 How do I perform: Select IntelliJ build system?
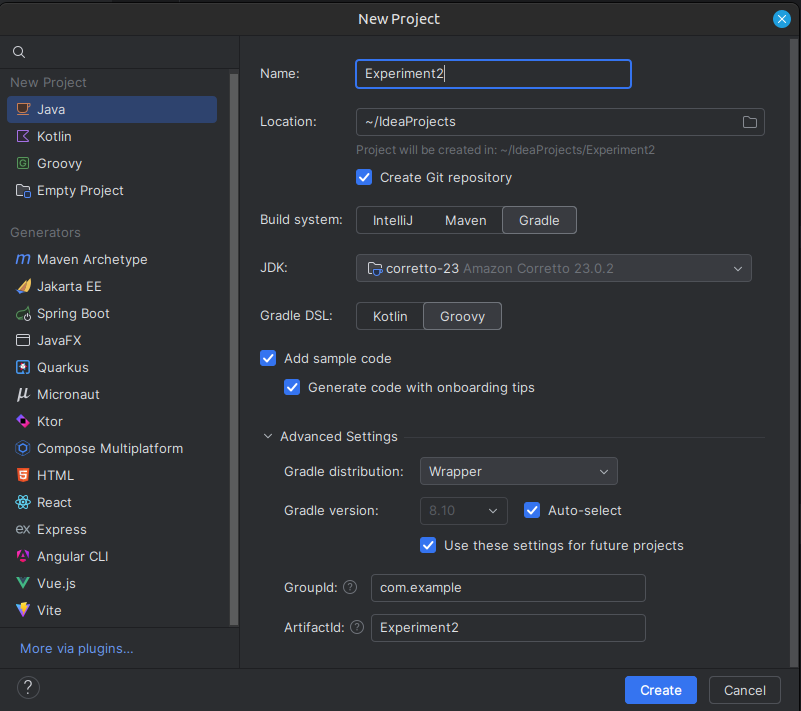click(x=392, y=220)
